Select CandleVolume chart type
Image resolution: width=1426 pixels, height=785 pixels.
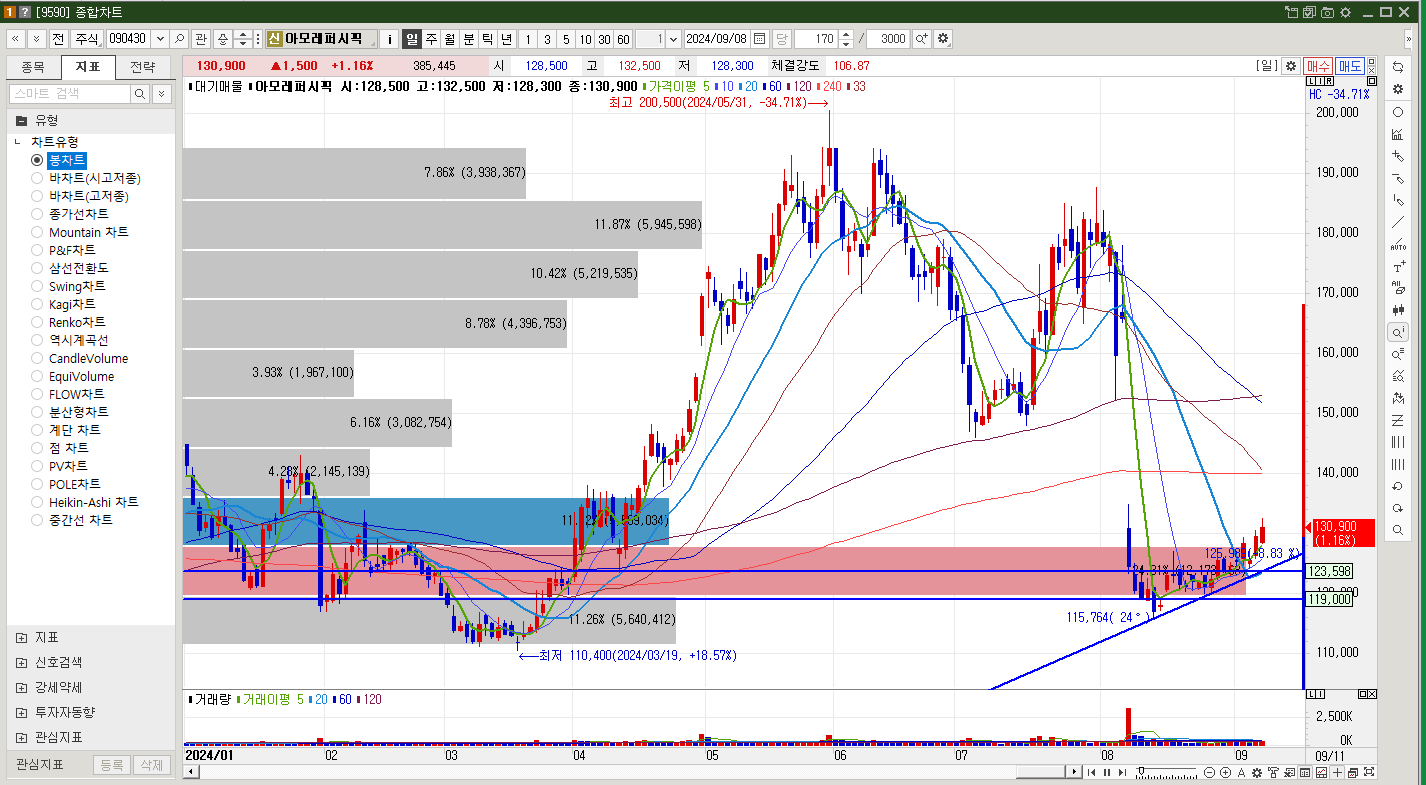[x=38, y=358]
